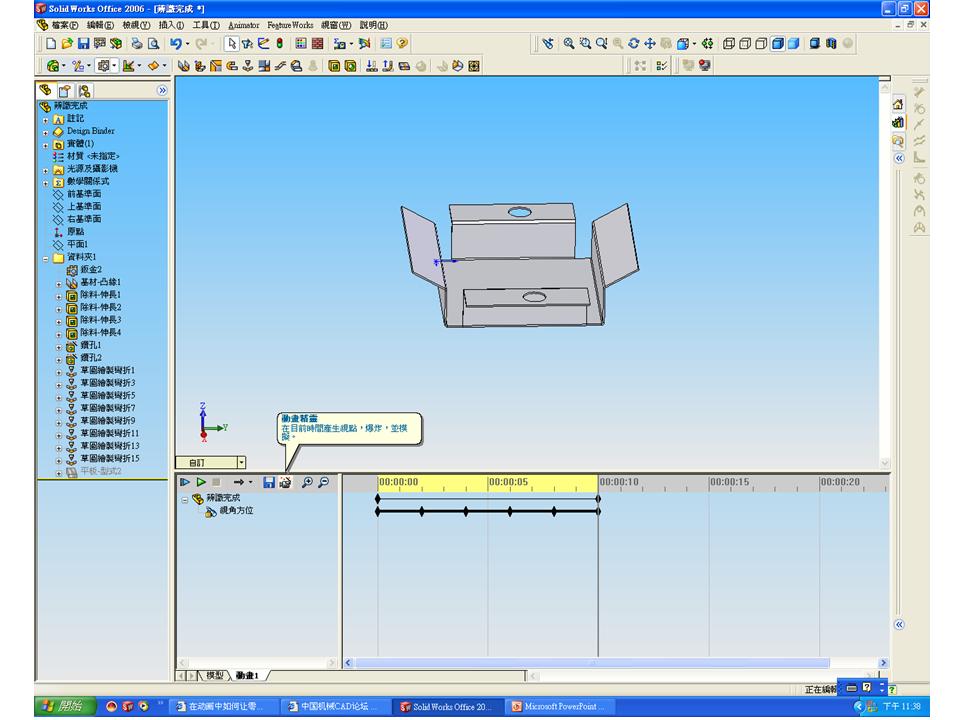Screen dimensions: 960x720
Task: Toggle Shadows in Shaded Mode
Action: (x=815, y=43)
